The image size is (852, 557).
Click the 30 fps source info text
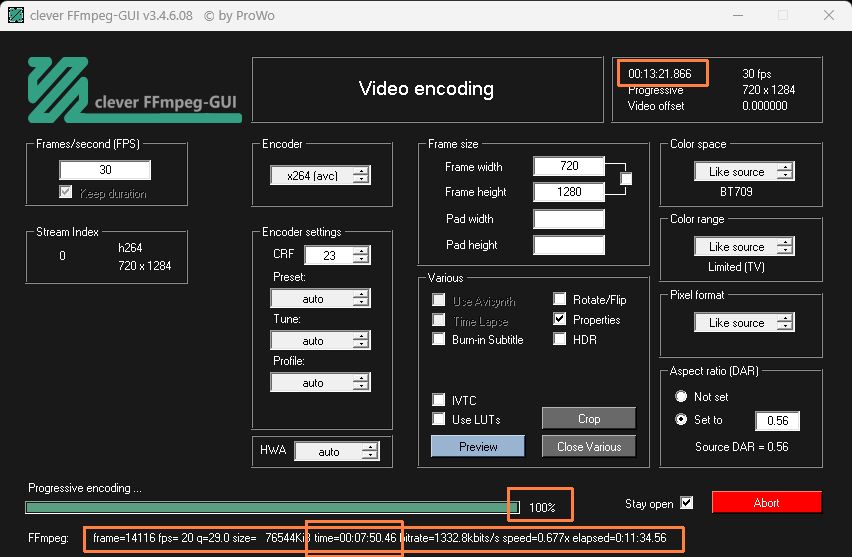756,74
